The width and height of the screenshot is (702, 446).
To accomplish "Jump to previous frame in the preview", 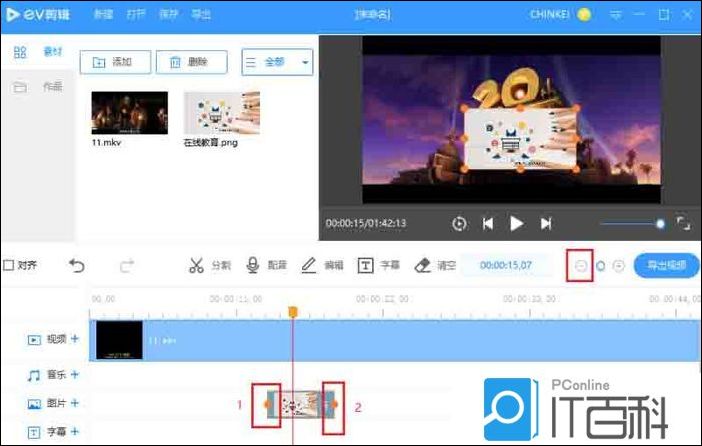I will pyautogui.click(x=488, y=223).
